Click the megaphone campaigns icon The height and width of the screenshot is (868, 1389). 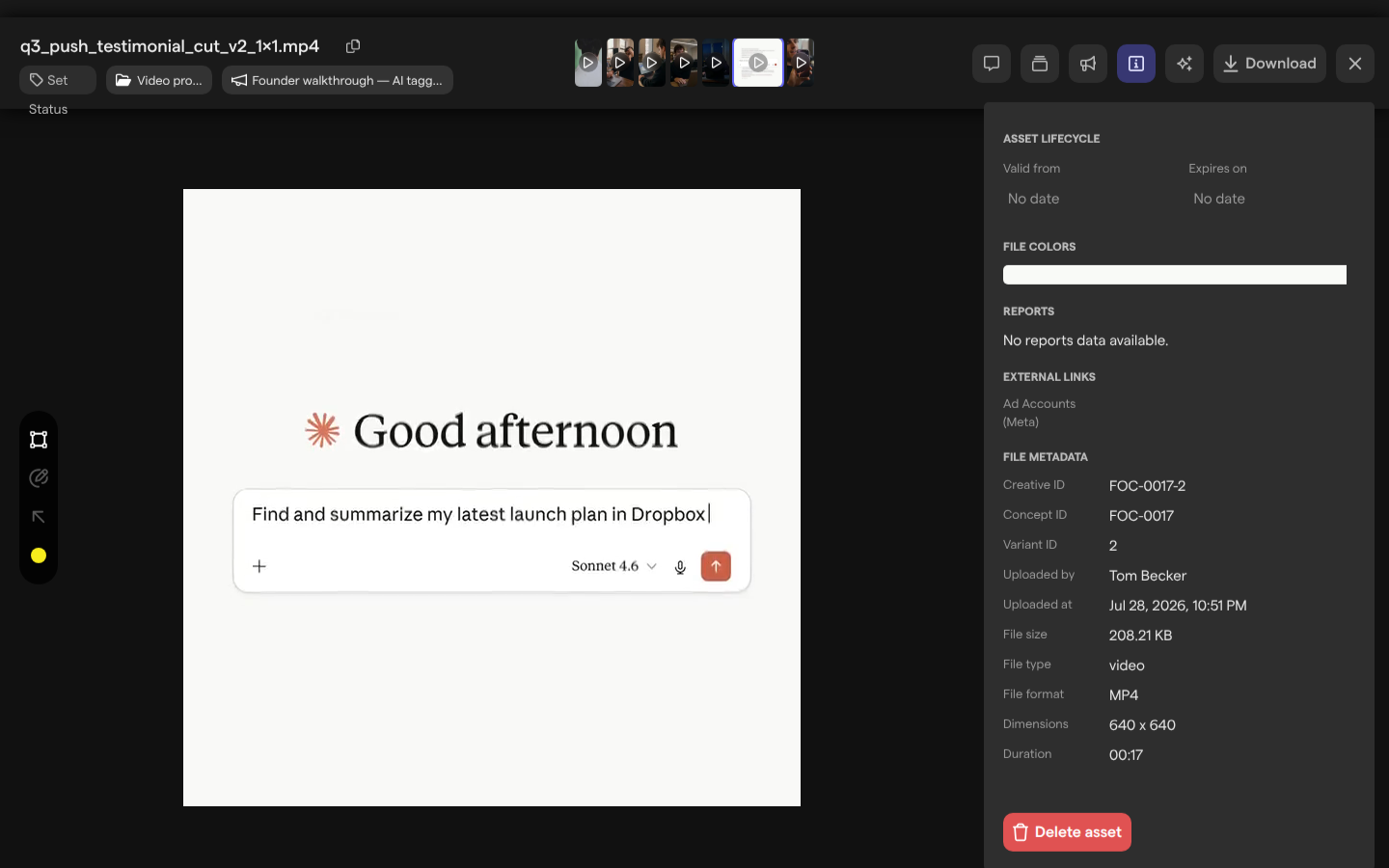click(1087, 64)
